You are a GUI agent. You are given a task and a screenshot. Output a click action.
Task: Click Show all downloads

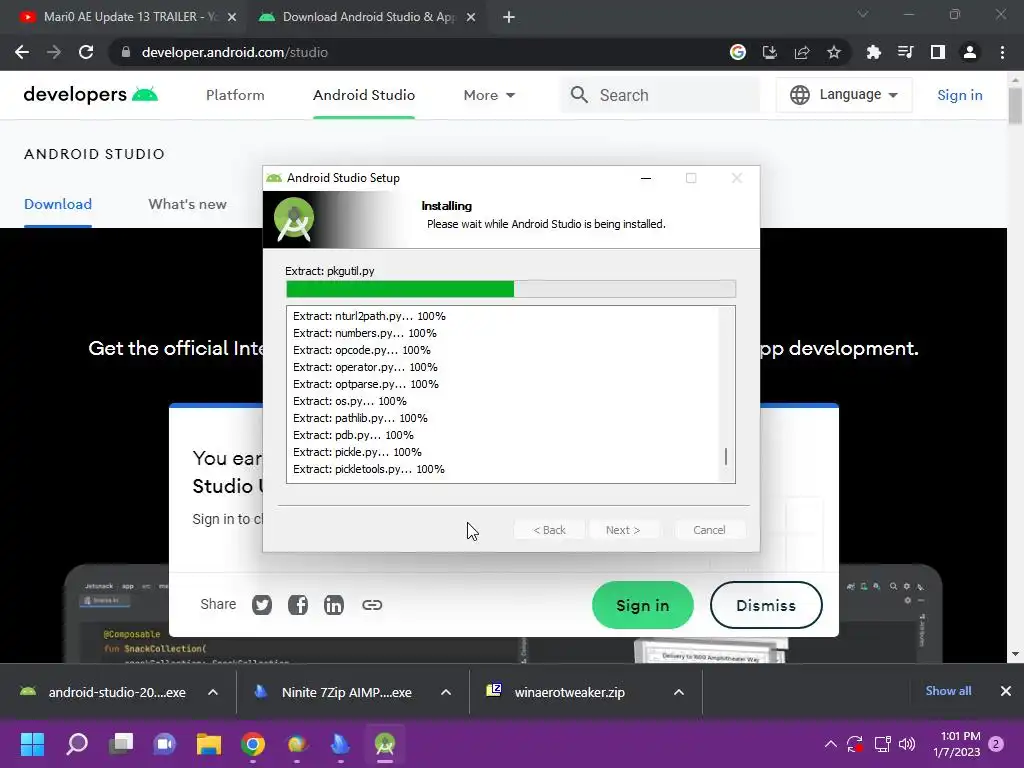pyautogui.click(x=948, y=691)
